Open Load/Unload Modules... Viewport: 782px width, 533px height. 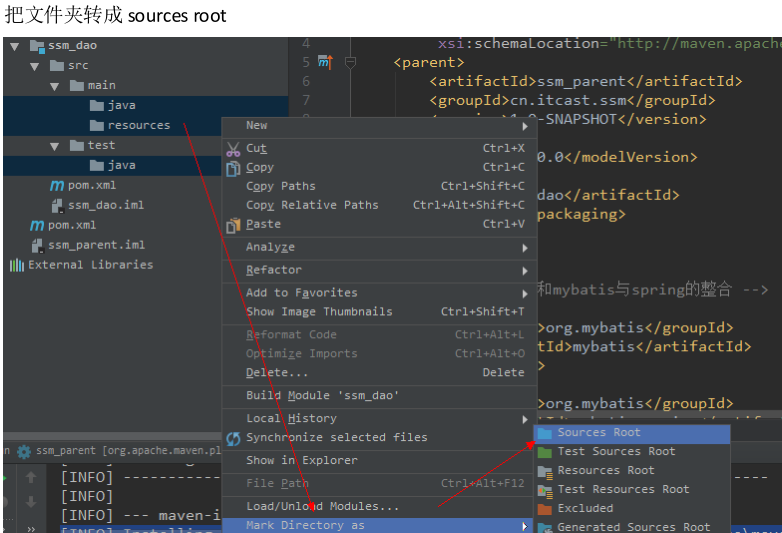tap(379, 507)
